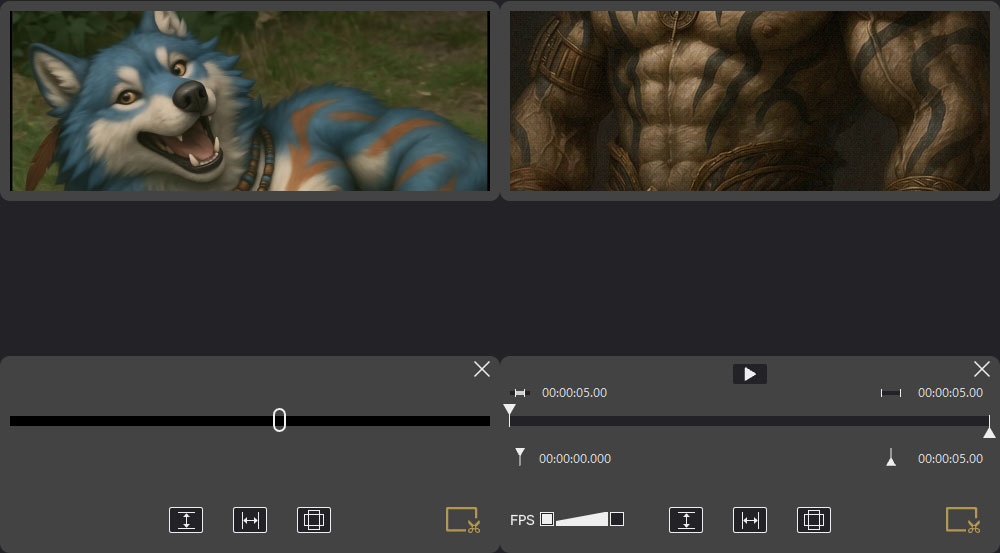Set FPS to maximum square
The height and width of the screenshot is (553, 1000).
[x=617, y=519]
